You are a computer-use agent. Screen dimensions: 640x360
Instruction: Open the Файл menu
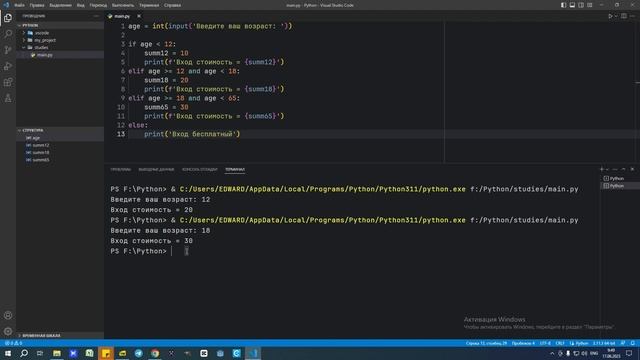point(19,5)
